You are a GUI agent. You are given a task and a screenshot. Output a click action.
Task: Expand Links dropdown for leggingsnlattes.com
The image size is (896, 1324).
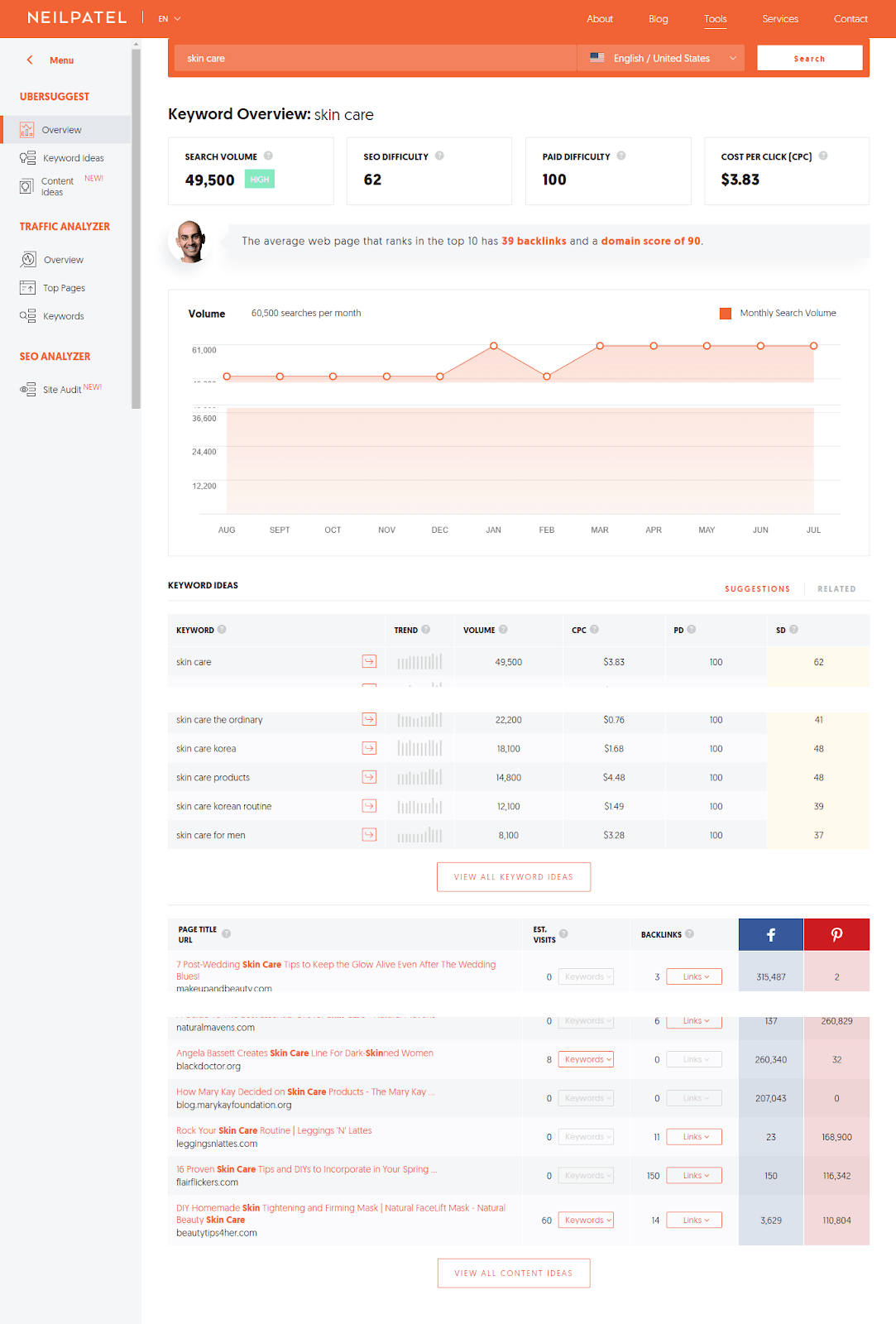point(694,1137)
